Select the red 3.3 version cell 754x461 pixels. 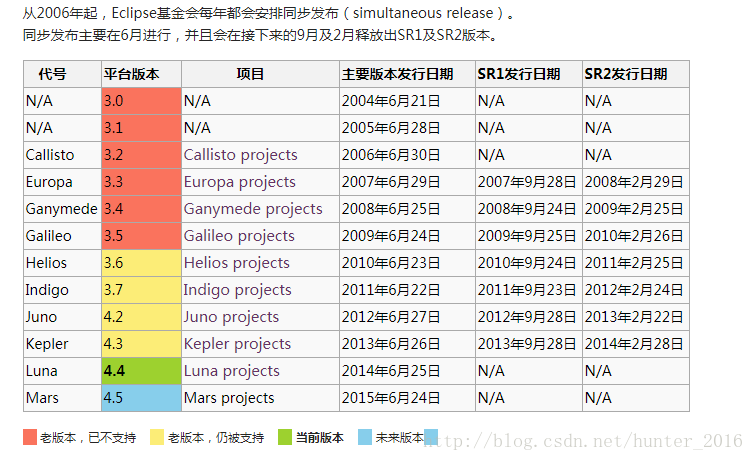141,182
